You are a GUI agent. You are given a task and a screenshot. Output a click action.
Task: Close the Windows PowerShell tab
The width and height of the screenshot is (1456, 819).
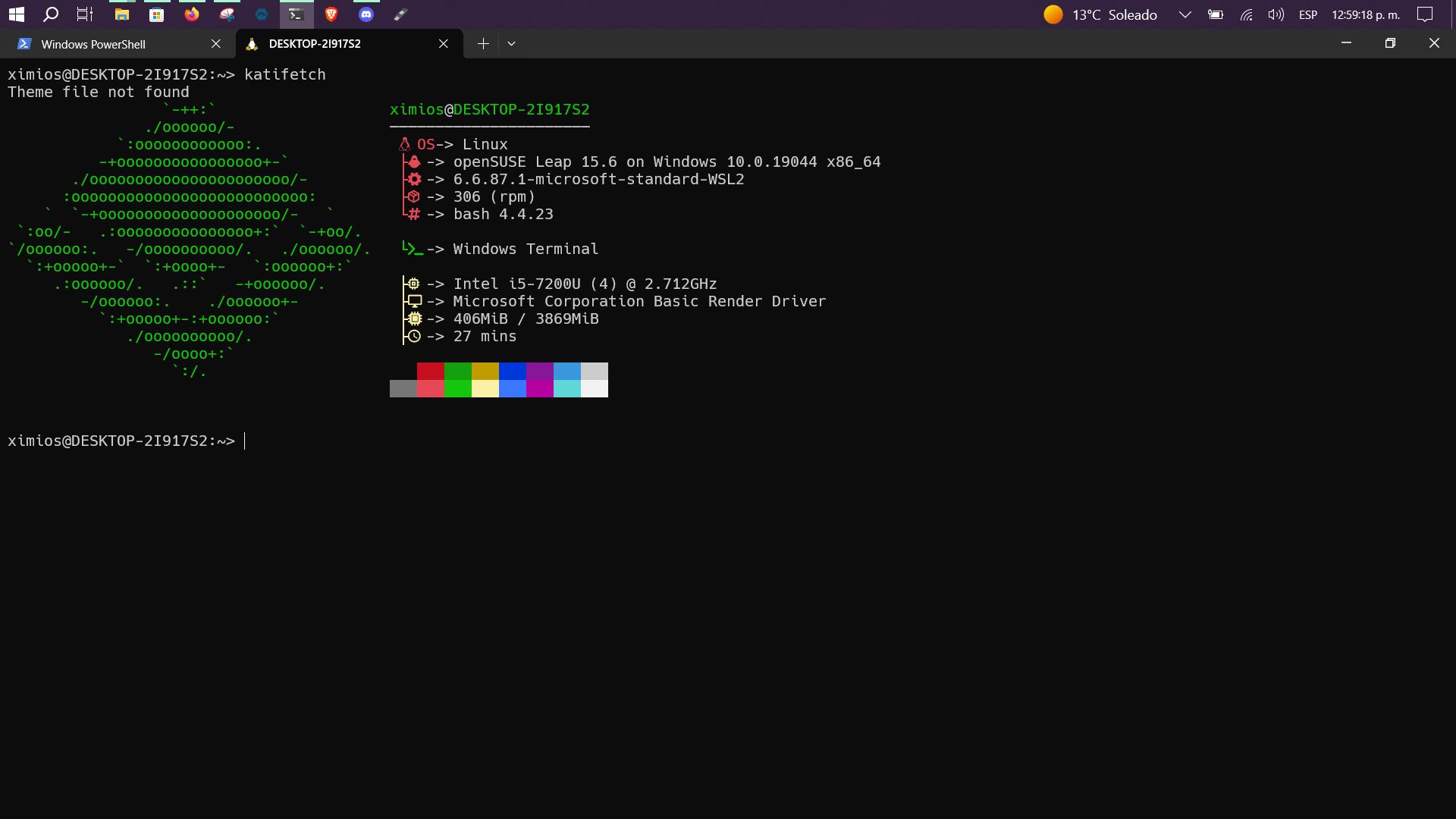pos(216,44)
